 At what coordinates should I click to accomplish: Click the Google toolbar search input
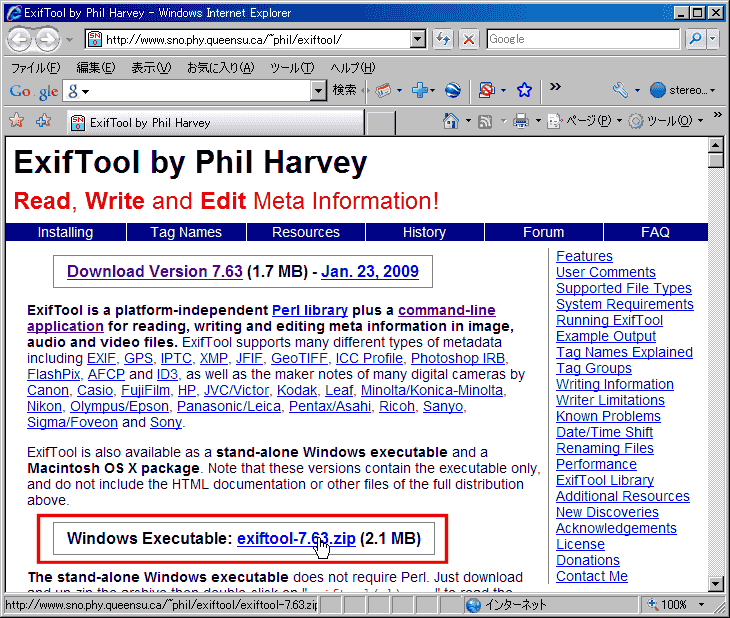click(x=196, y=91)
